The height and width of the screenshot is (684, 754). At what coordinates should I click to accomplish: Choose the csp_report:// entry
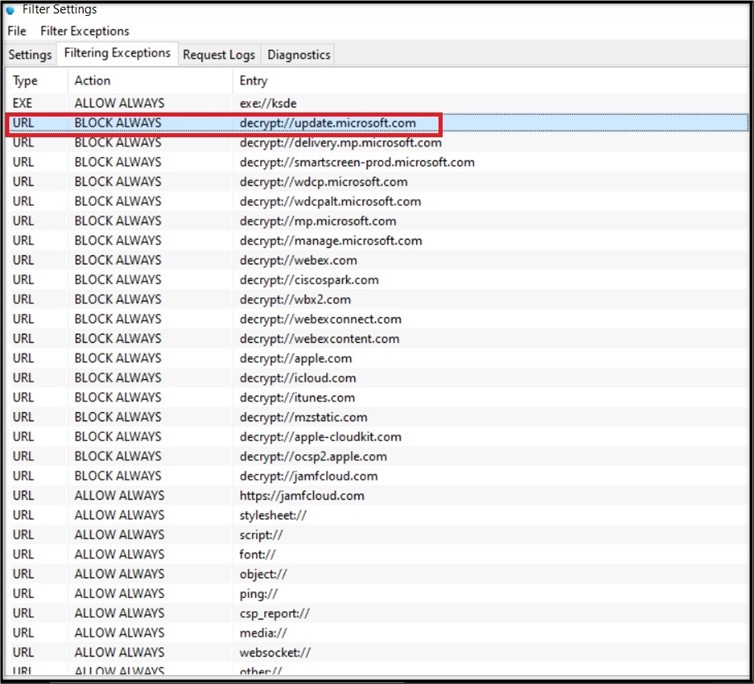275,614
